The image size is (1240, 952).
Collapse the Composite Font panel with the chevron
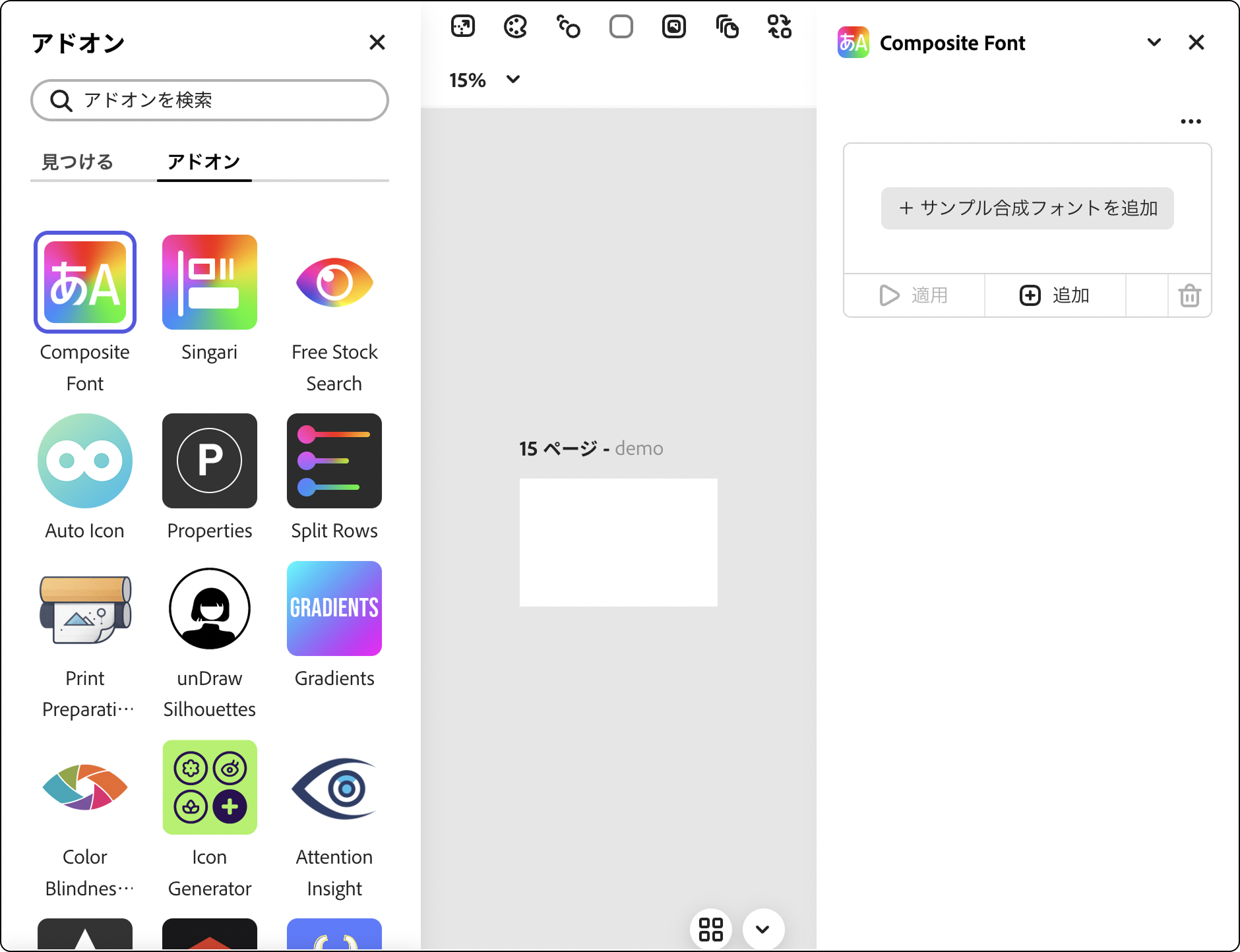(1154, 42)
